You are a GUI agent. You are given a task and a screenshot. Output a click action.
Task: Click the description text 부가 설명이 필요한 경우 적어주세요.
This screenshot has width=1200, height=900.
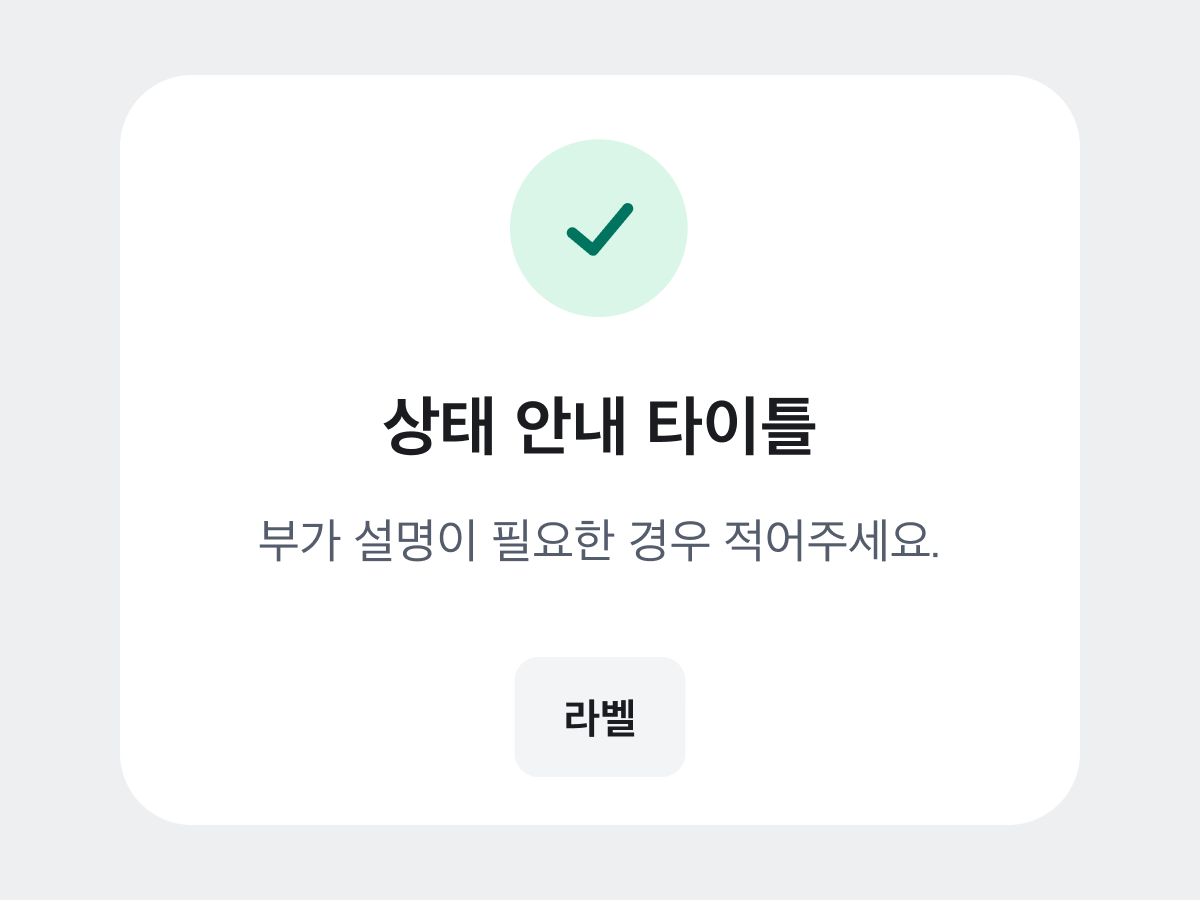tap(599, 541)
